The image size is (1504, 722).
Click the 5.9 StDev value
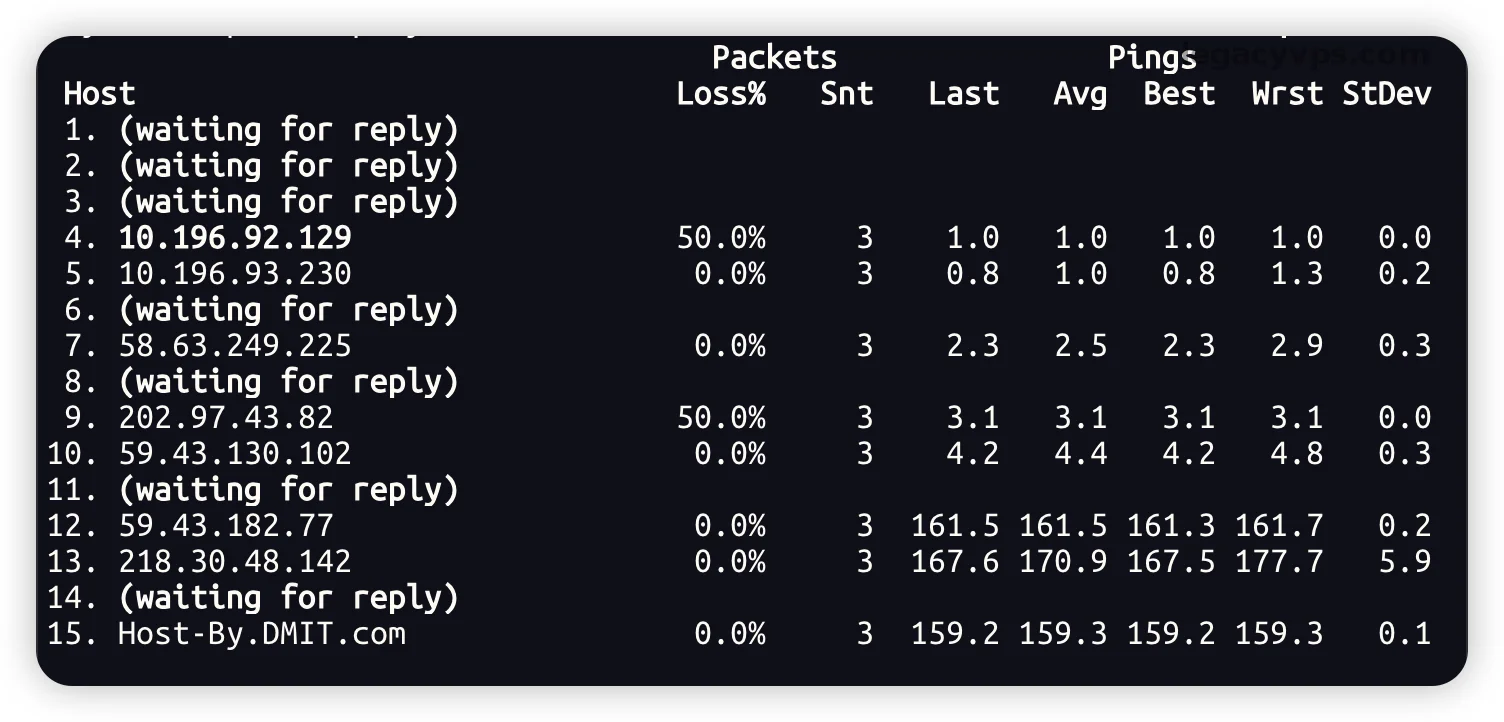[1404, 561]
